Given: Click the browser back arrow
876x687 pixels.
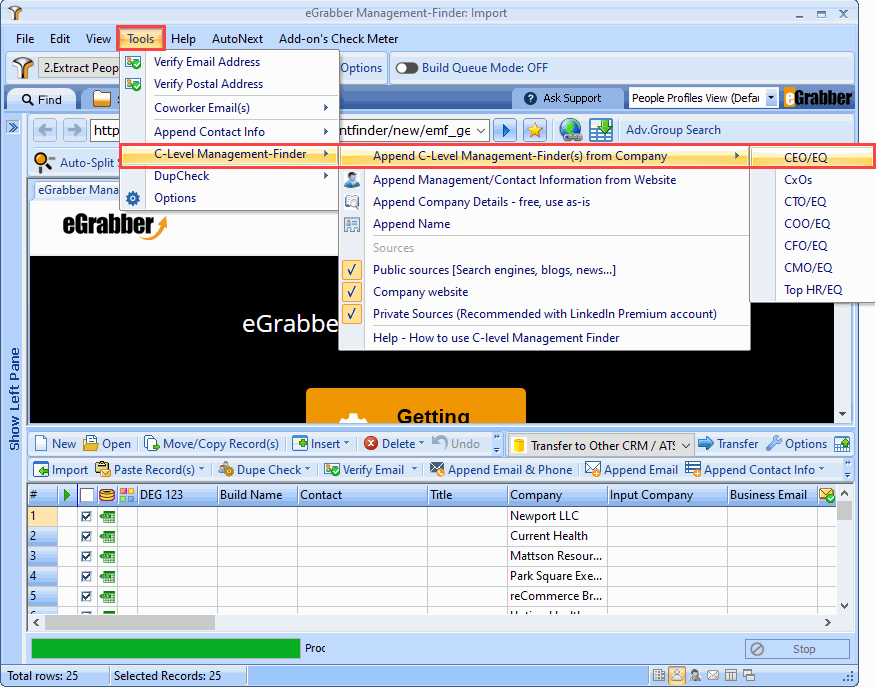Looking at the screenshot, I should tap(45, 131).
